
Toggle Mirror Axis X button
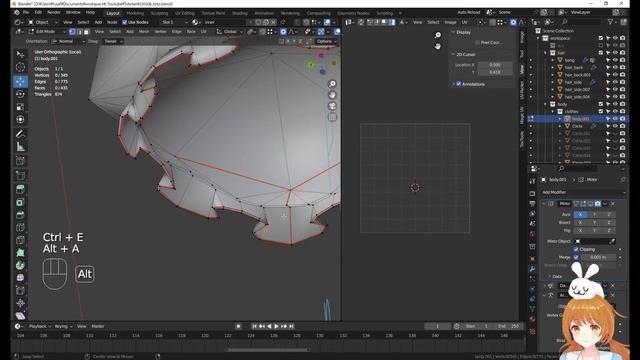pos(580,214)
